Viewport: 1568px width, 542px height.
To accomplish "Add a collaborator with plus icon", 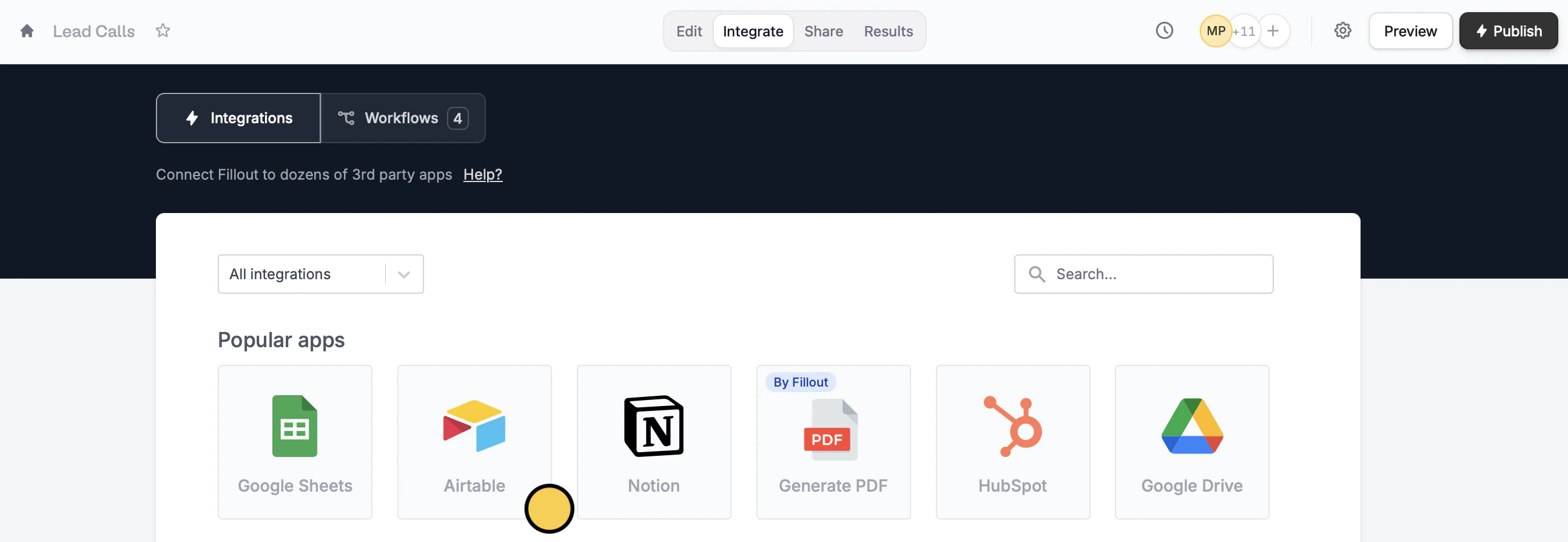I will point(1273,31).
